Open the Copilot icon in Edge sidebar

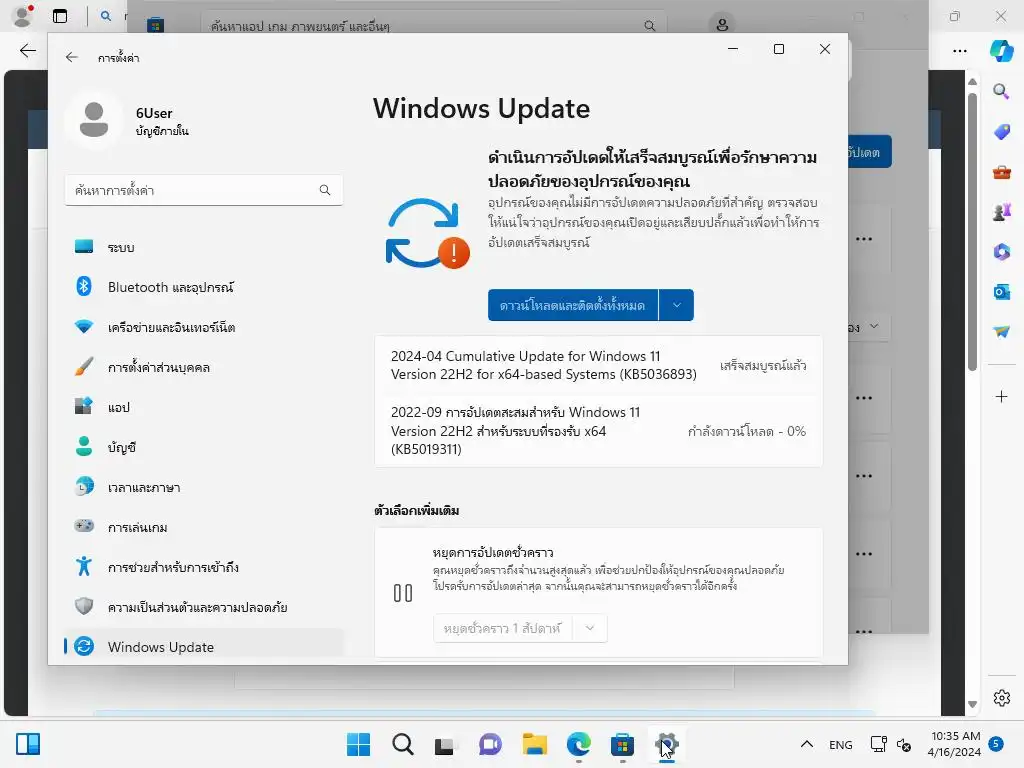point(1001,50)
